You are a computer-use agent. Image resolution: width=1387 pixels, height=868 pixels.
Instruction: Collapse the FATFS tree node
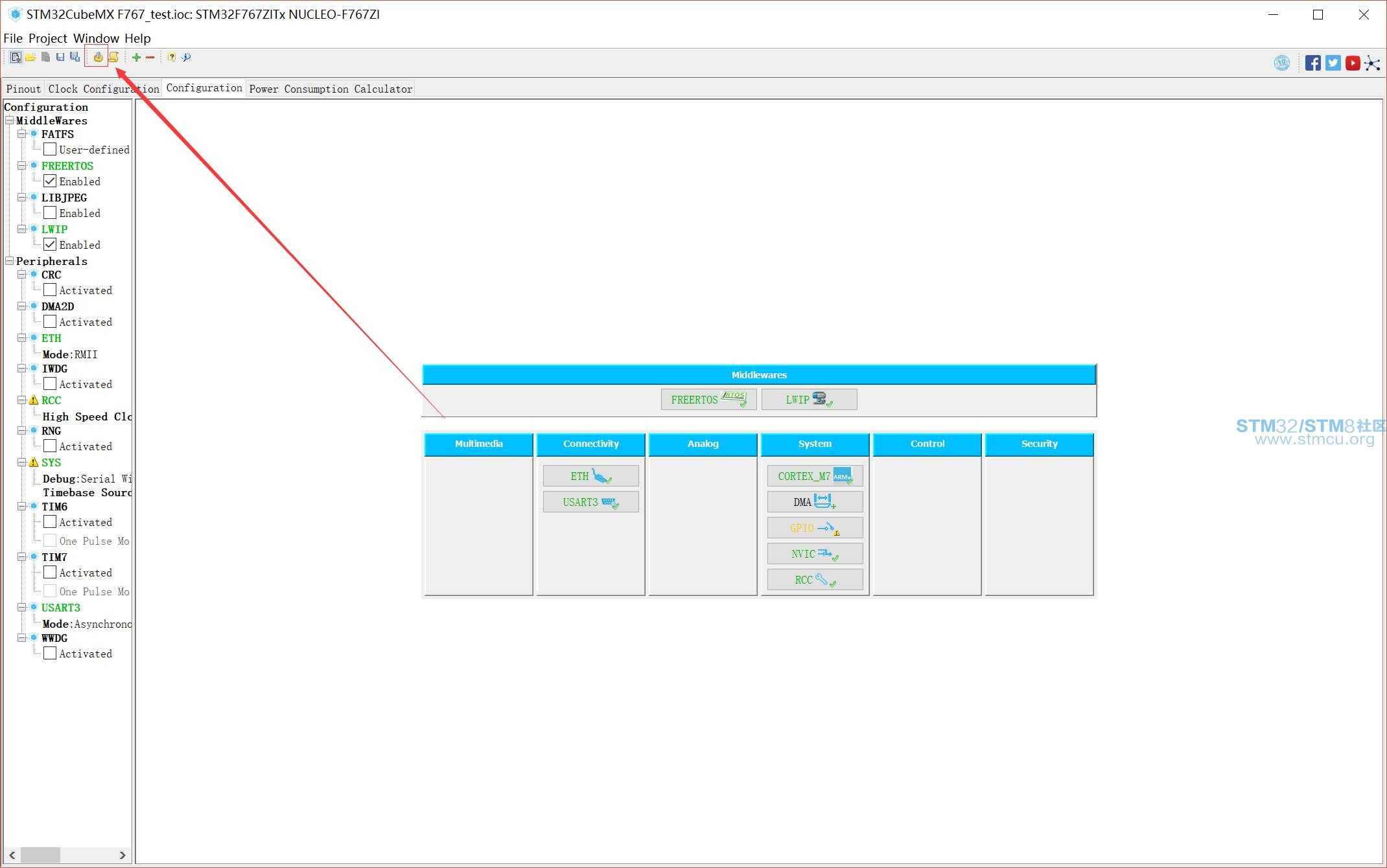(22, 134)
